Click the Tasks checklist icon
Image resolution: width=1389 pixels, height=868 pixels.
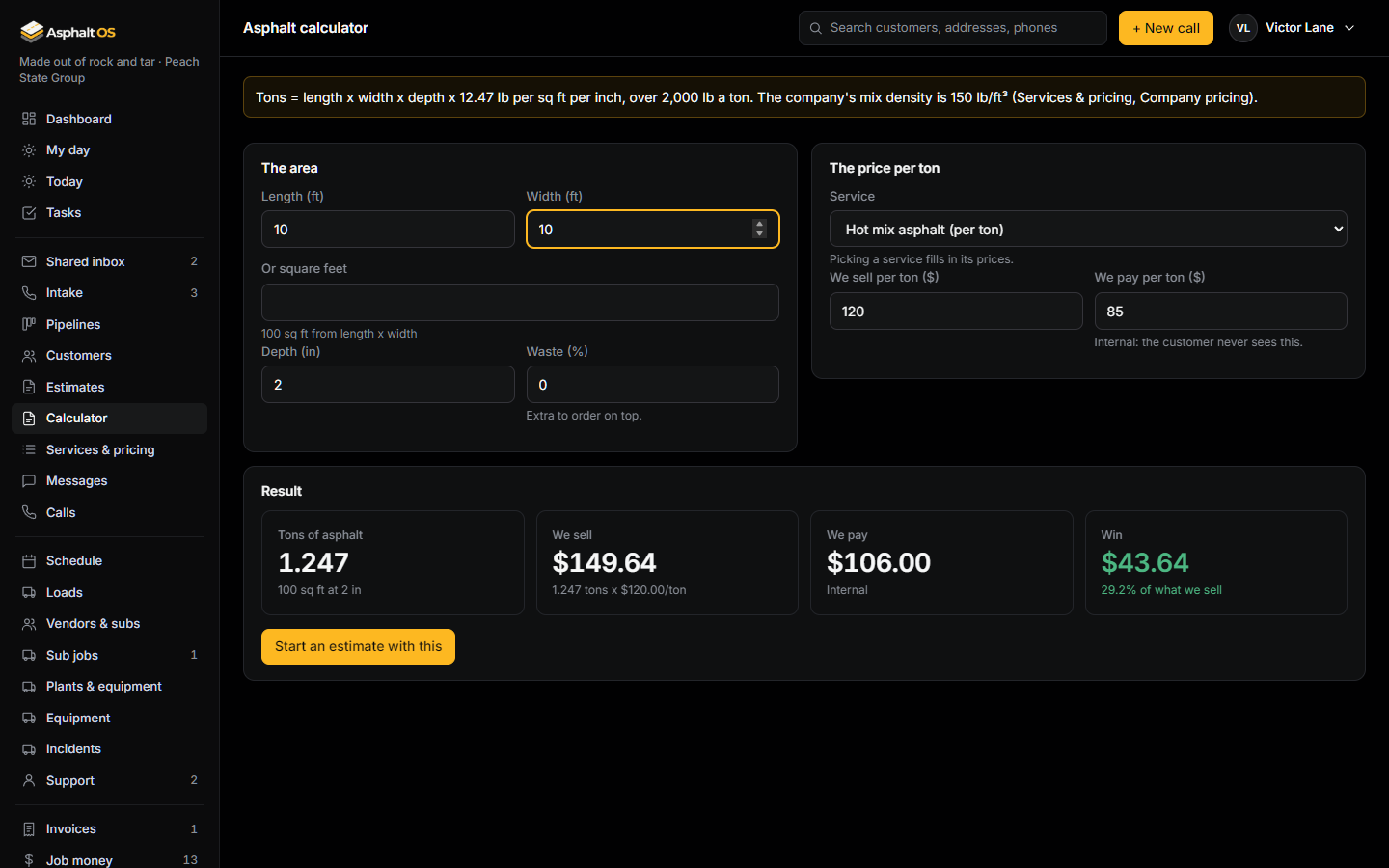coord(29,213)
